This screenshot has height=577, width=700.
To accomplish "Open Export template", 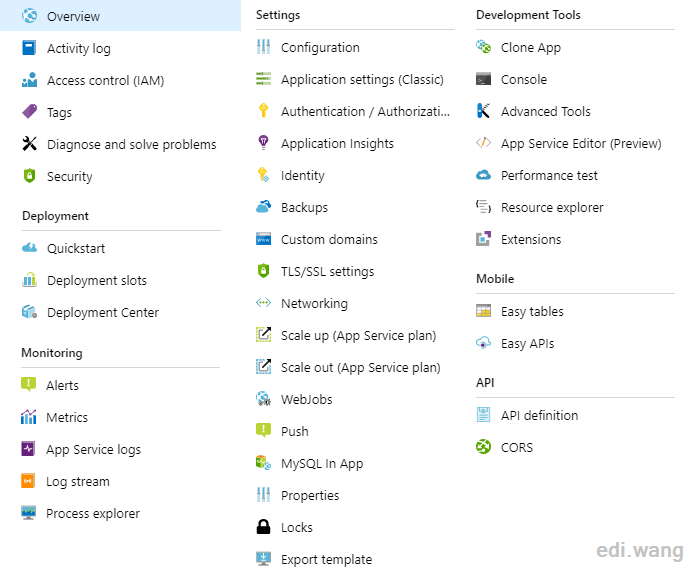I will (326, 559).
